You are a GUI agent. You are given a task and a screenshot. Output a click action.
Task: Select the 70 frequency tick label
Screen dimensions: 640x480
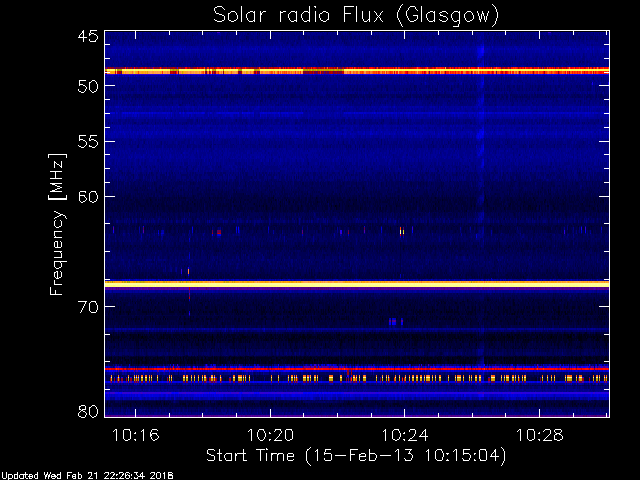click(88, 307)
